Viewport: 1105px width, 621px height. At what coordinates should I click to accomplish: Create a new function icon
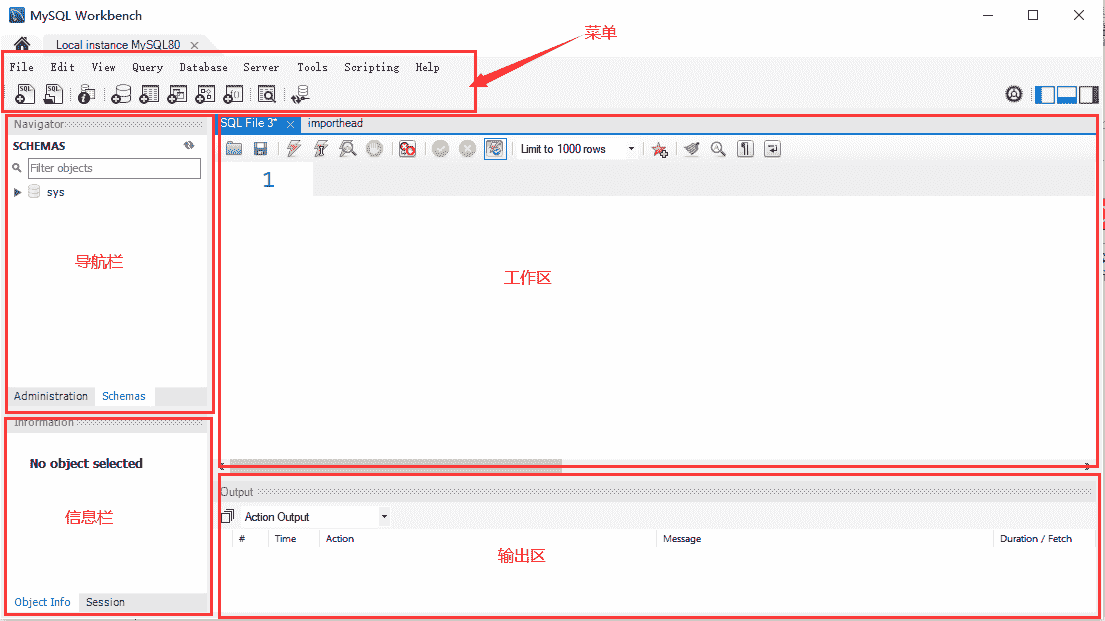(233, 94)
